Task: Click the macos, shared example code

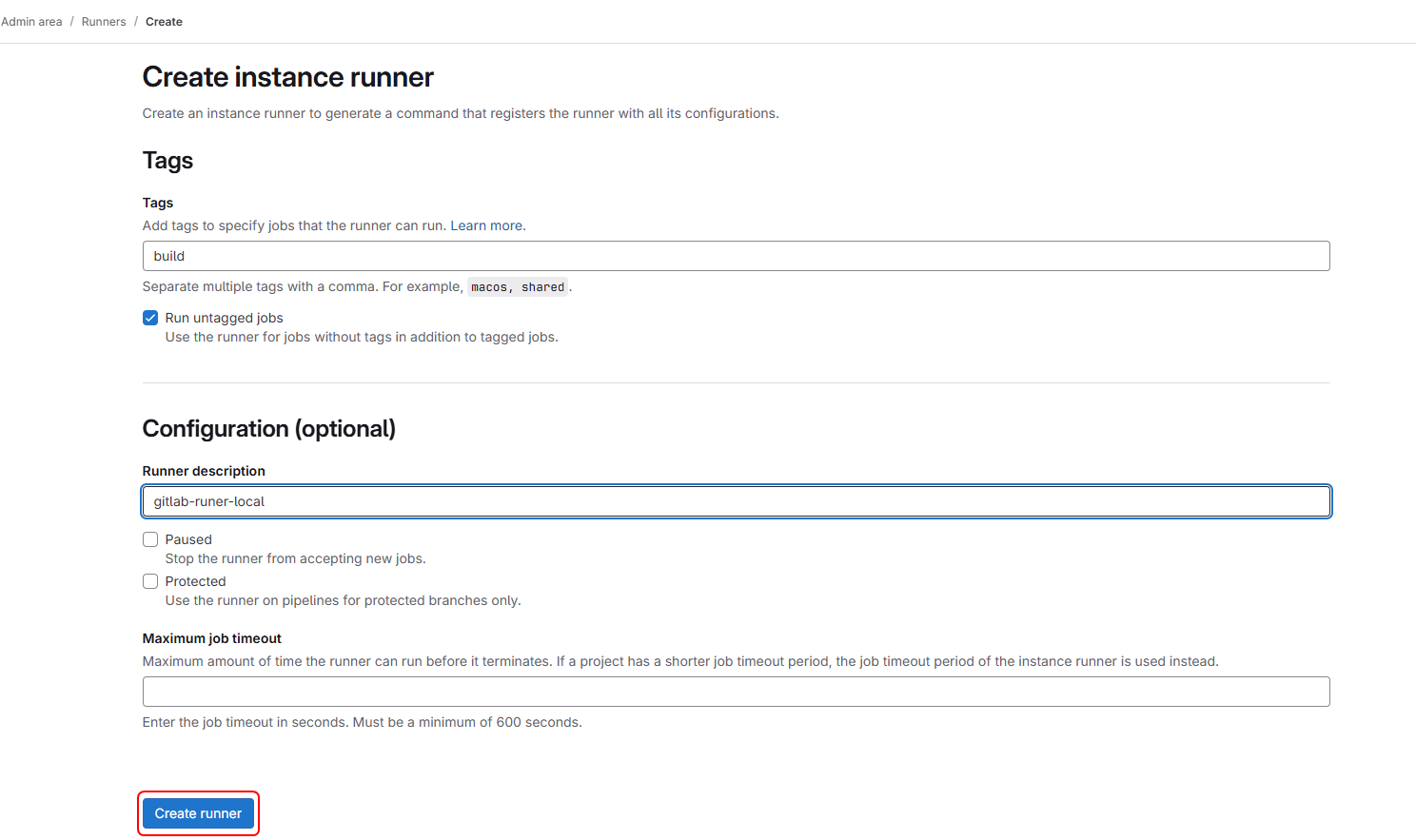Action: [x=518, y=287]
